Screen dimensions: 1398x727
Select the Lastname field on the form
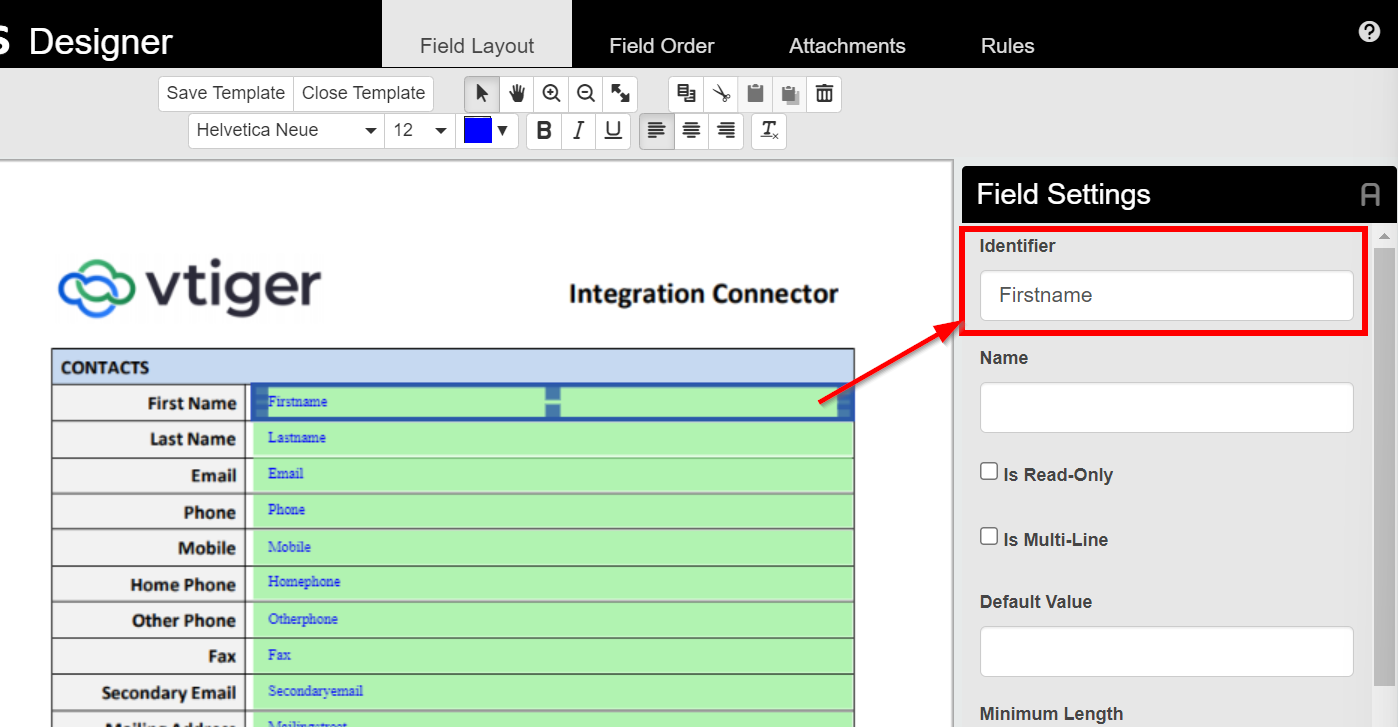coord(553,438)
